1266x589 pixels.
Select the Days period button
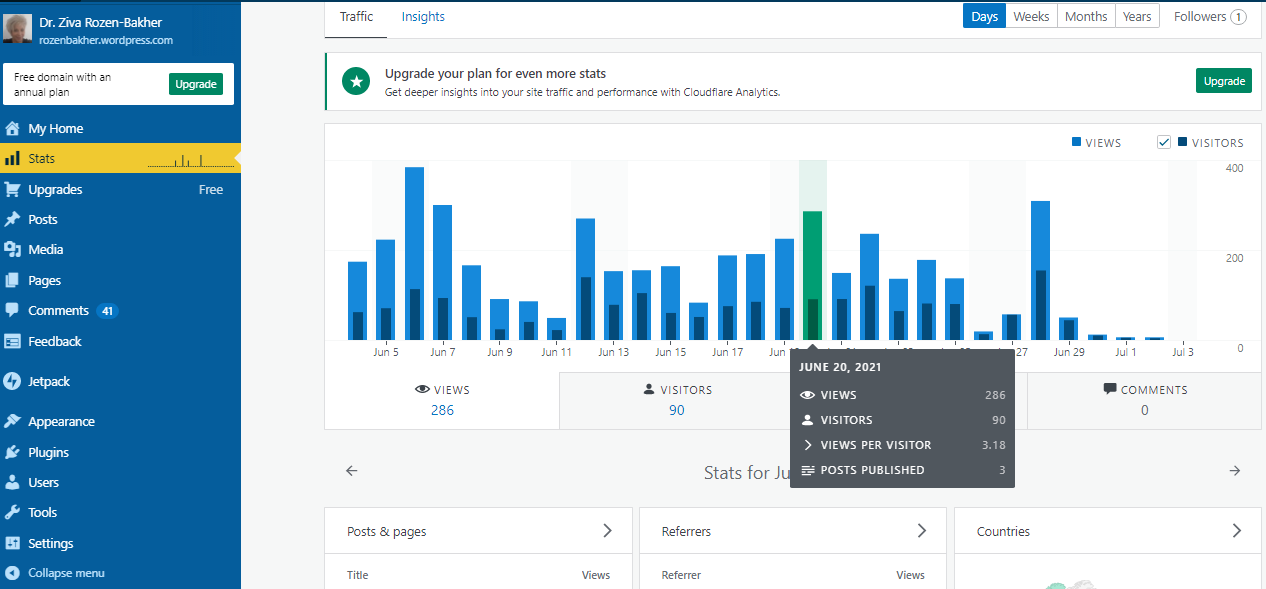985,16
